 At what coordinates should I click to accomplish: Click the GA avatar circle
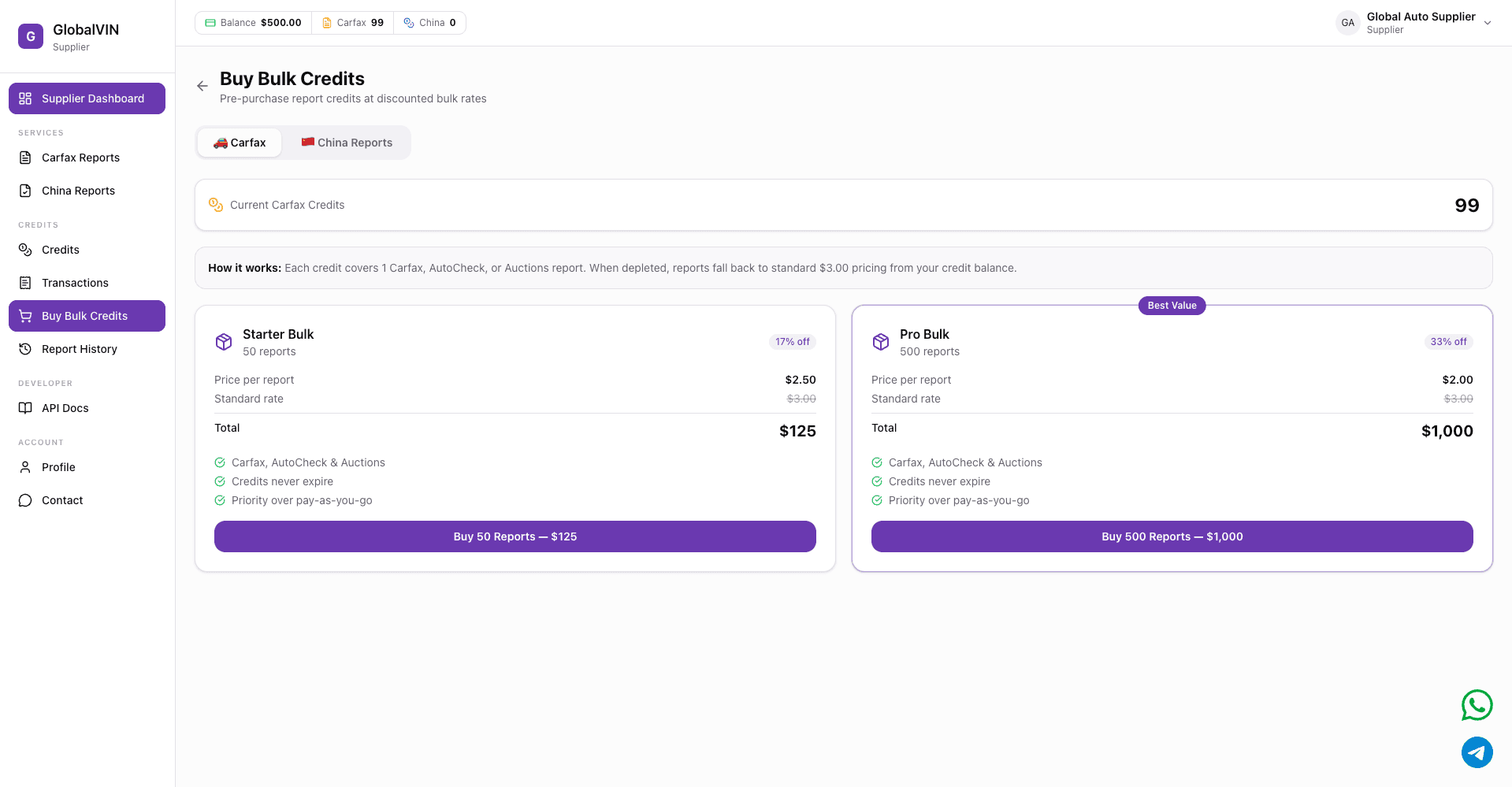pyautogui.click(x=1347, y=23)
